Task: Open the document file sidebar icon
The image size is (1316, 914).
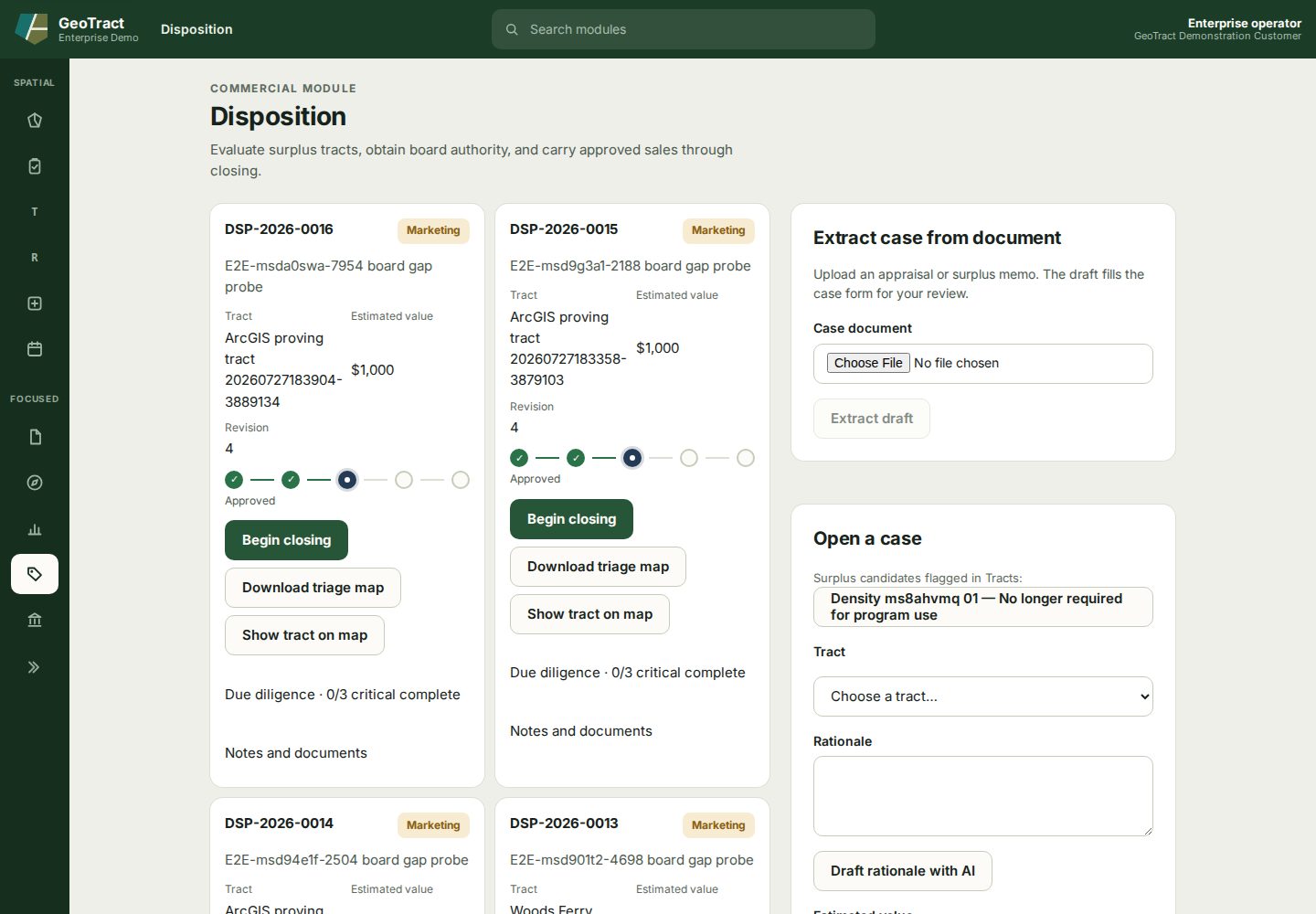Action: coord(35,437)
